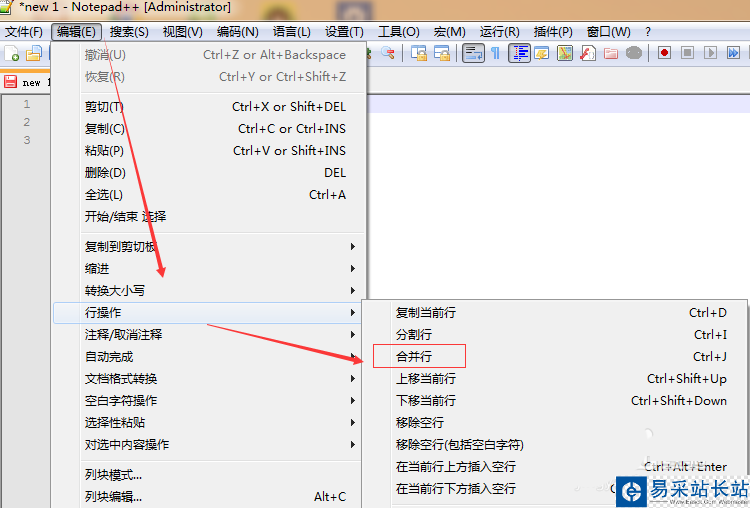Viewport: 750px width, 508px height.
Task: Choose 剪切(T) from the edit menu
Action: [209, 107]
